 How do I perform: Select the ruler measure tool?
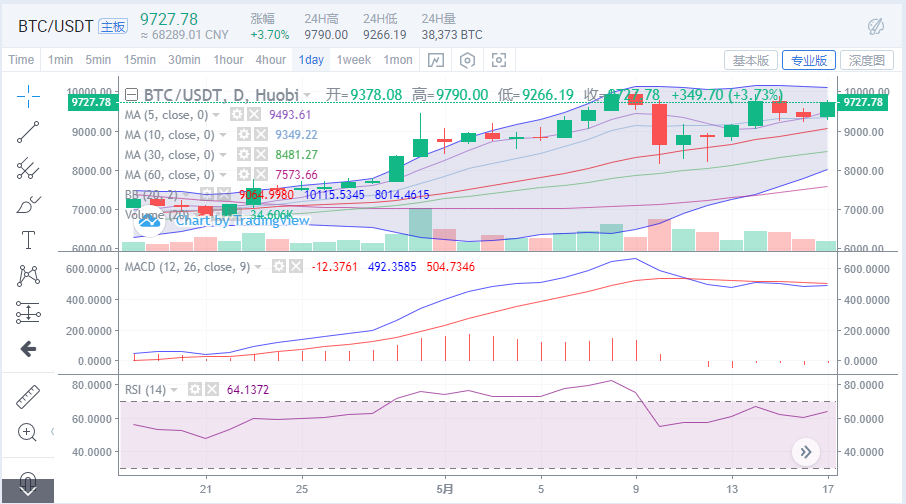click(x=28, y=397)
